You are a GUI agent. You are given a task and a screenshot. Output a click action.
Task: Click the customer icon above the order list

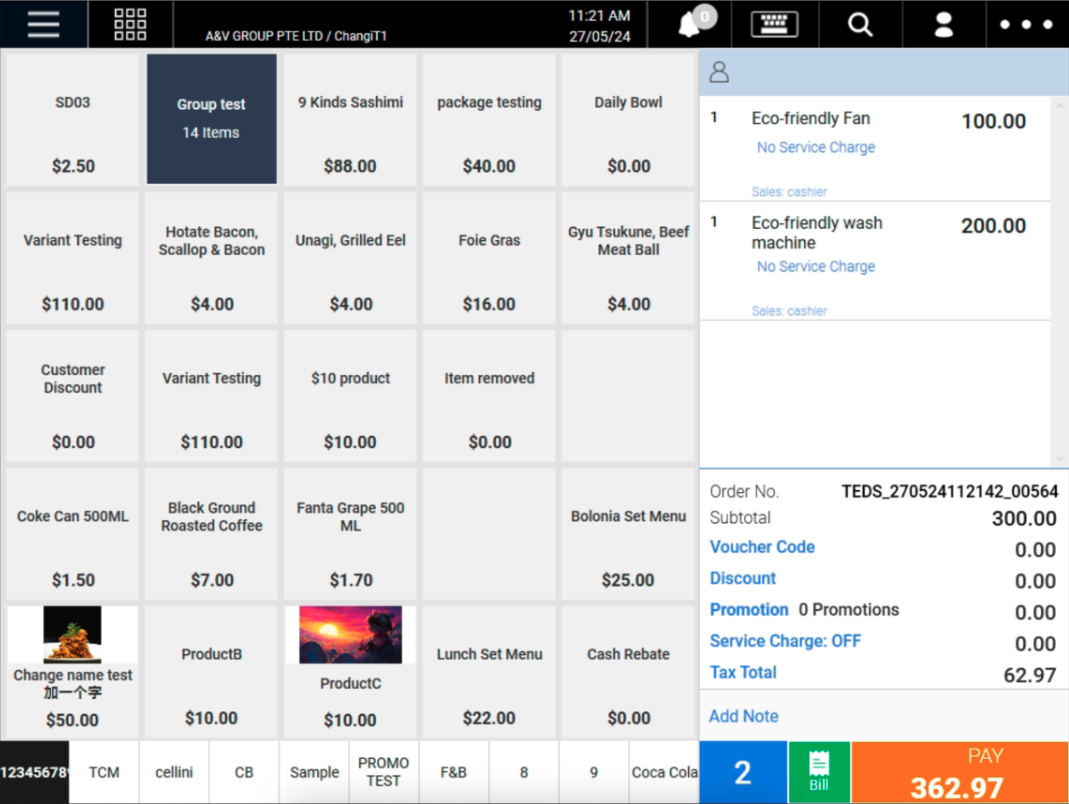718,71
